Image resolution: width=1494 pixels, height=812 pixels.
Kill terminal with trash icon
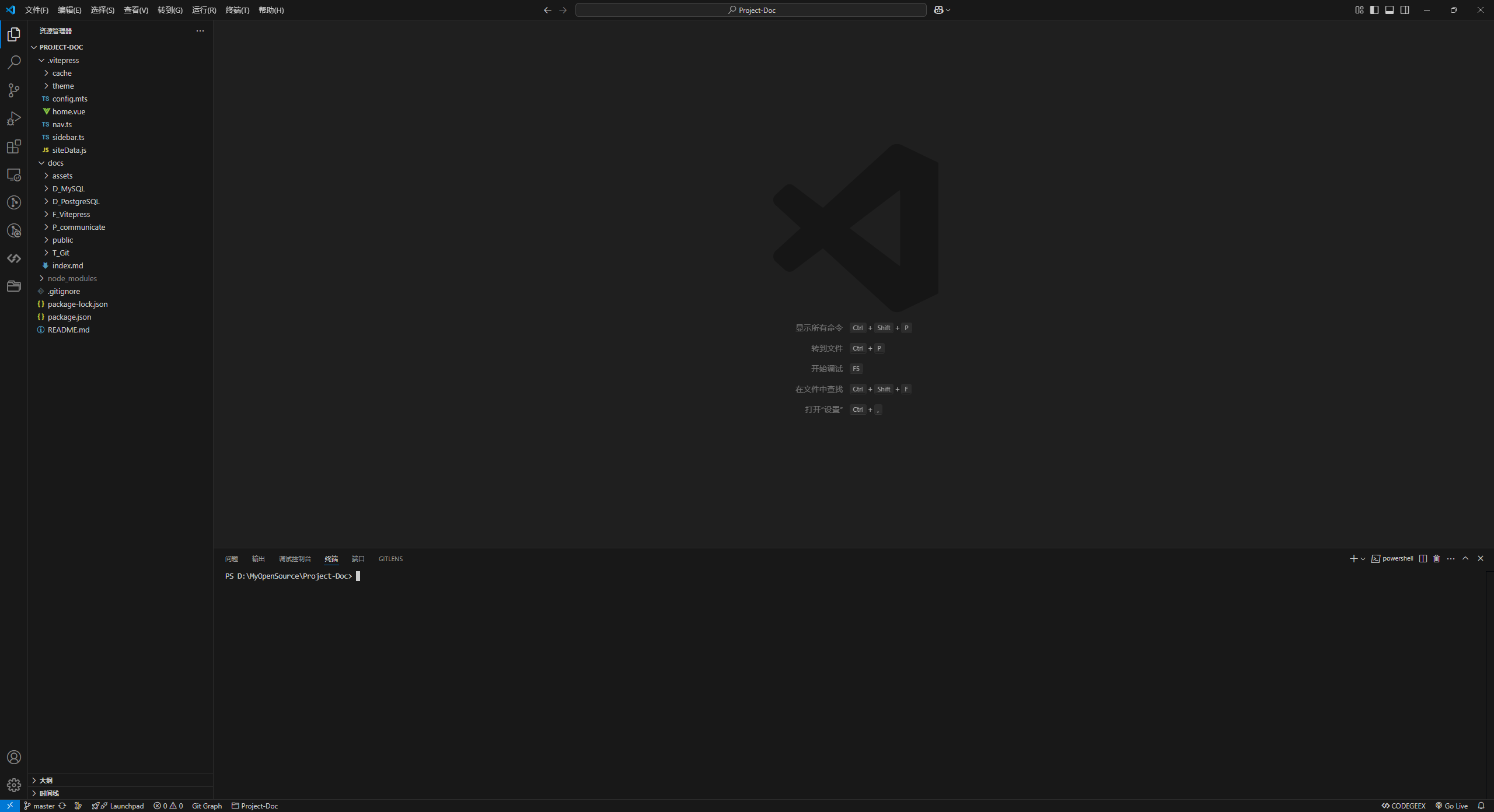(x=1437, y=558)
